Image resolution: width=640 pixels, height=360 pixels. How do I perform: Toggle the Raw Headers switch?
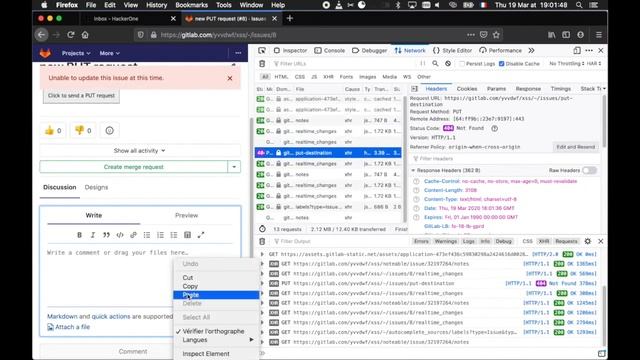(x=589, y=170)
